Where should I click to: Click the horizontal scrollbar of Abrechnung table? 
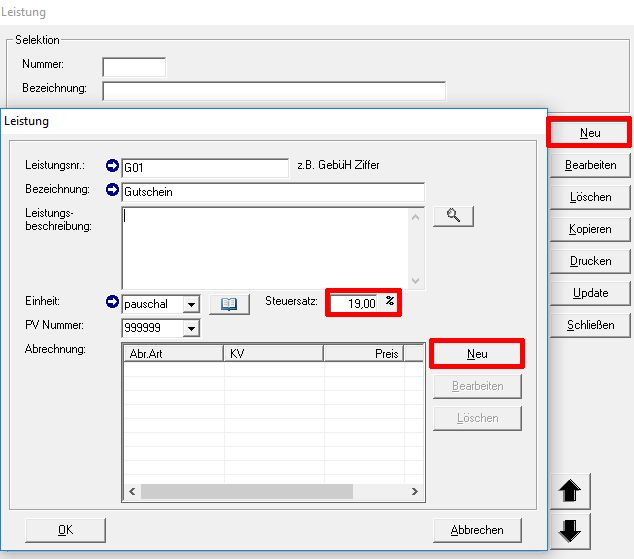tap(247, 492)
